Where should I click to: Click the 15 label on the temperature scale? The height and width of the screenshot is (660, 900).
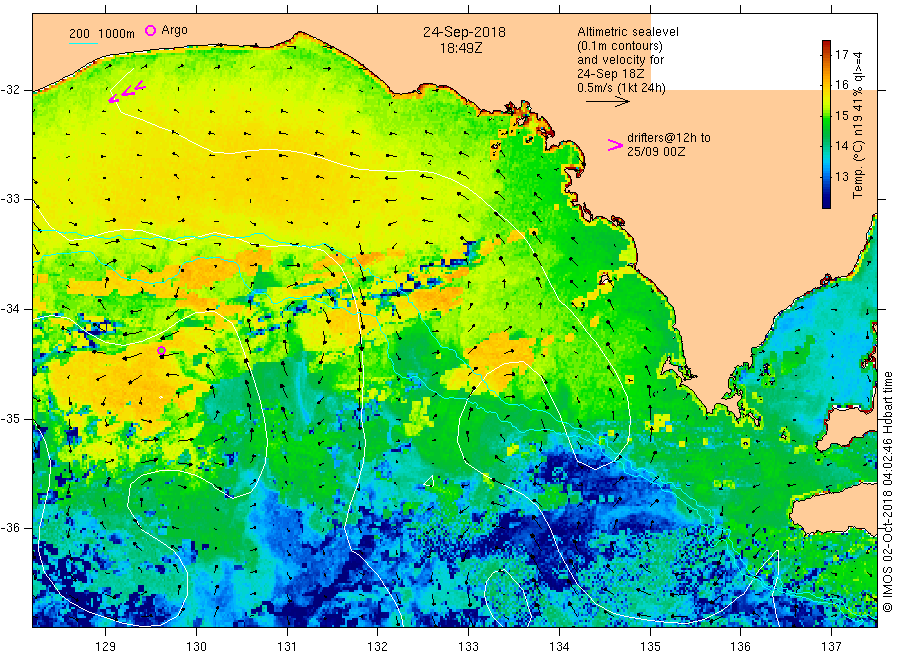coord(841,116)
